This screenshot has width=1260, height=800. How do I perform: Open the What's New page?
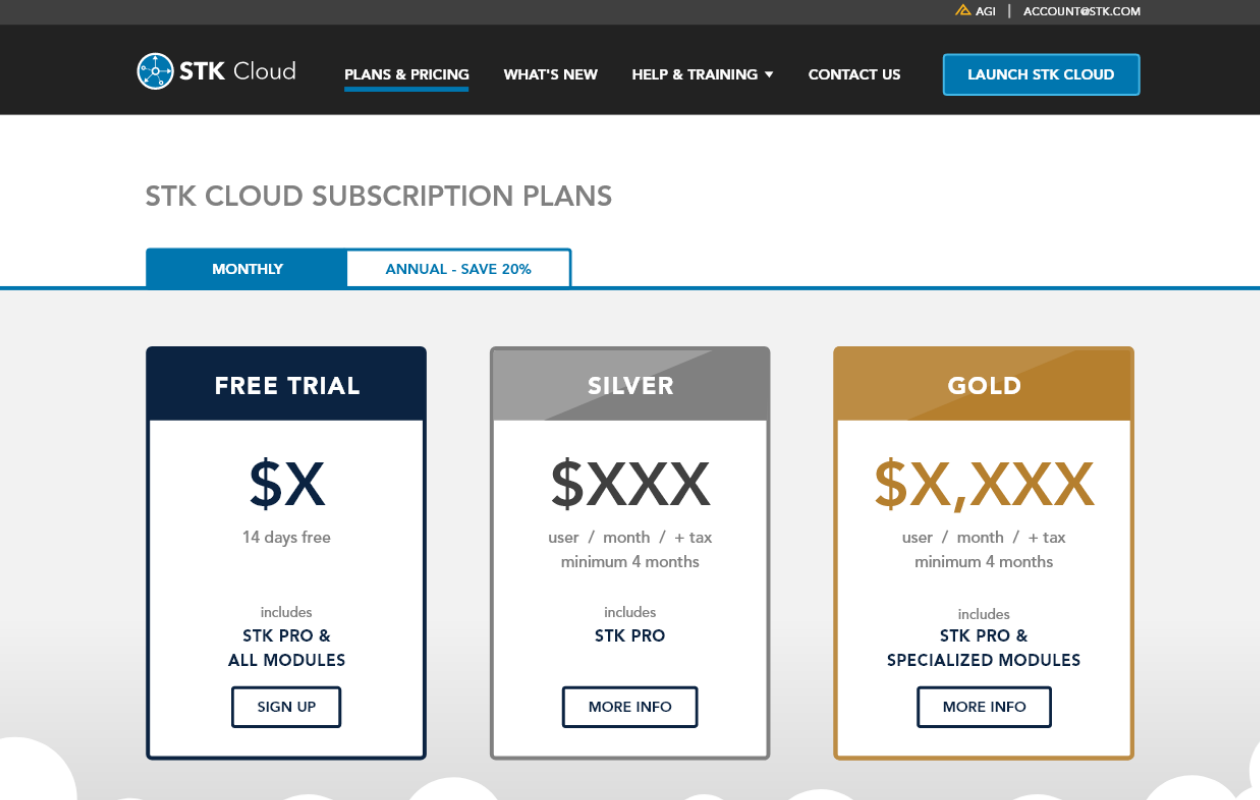point(550,74)
